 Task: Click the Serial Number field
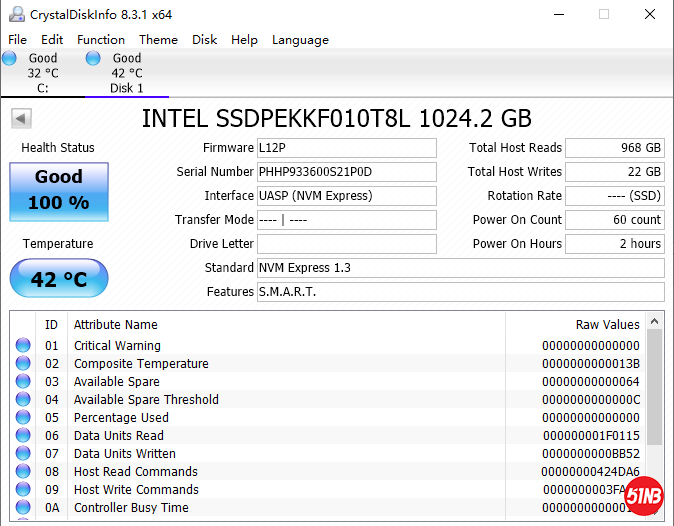[346, 172]
